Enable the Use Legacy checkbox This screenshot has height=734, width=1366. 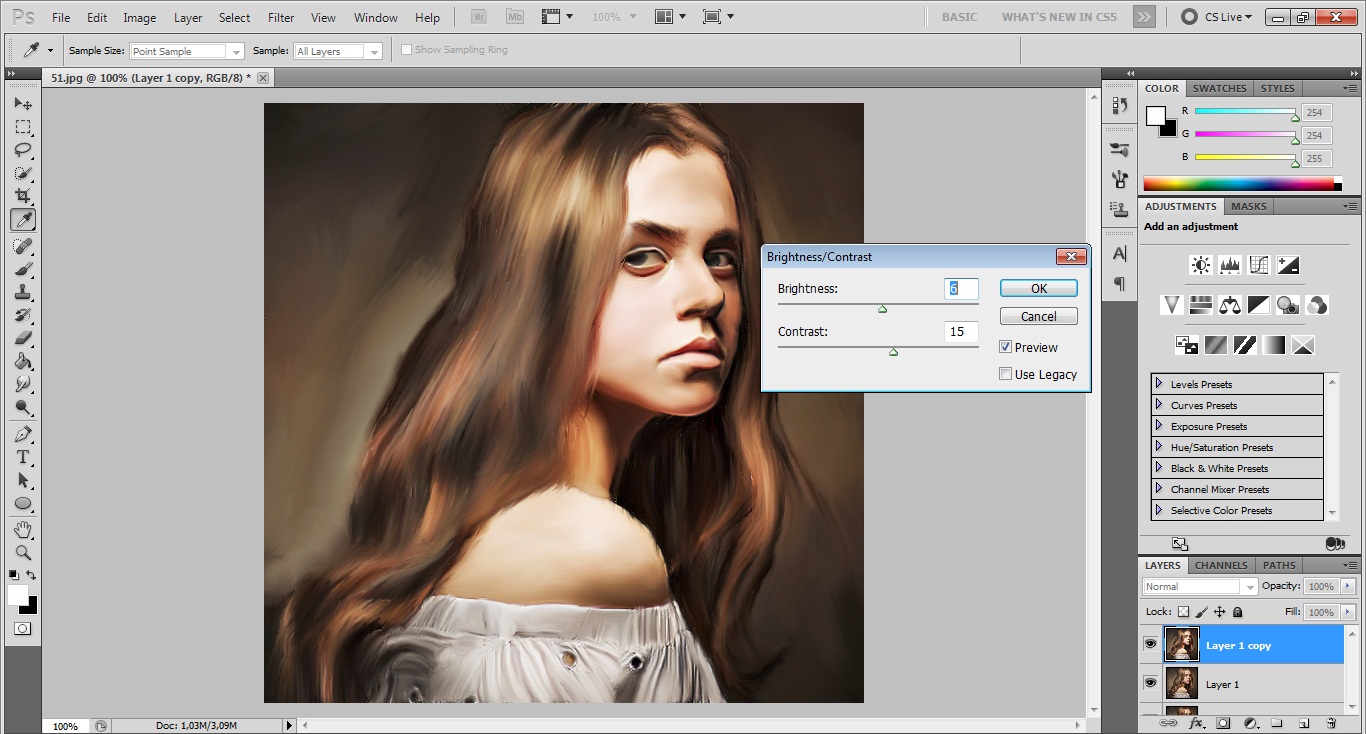1006,374
